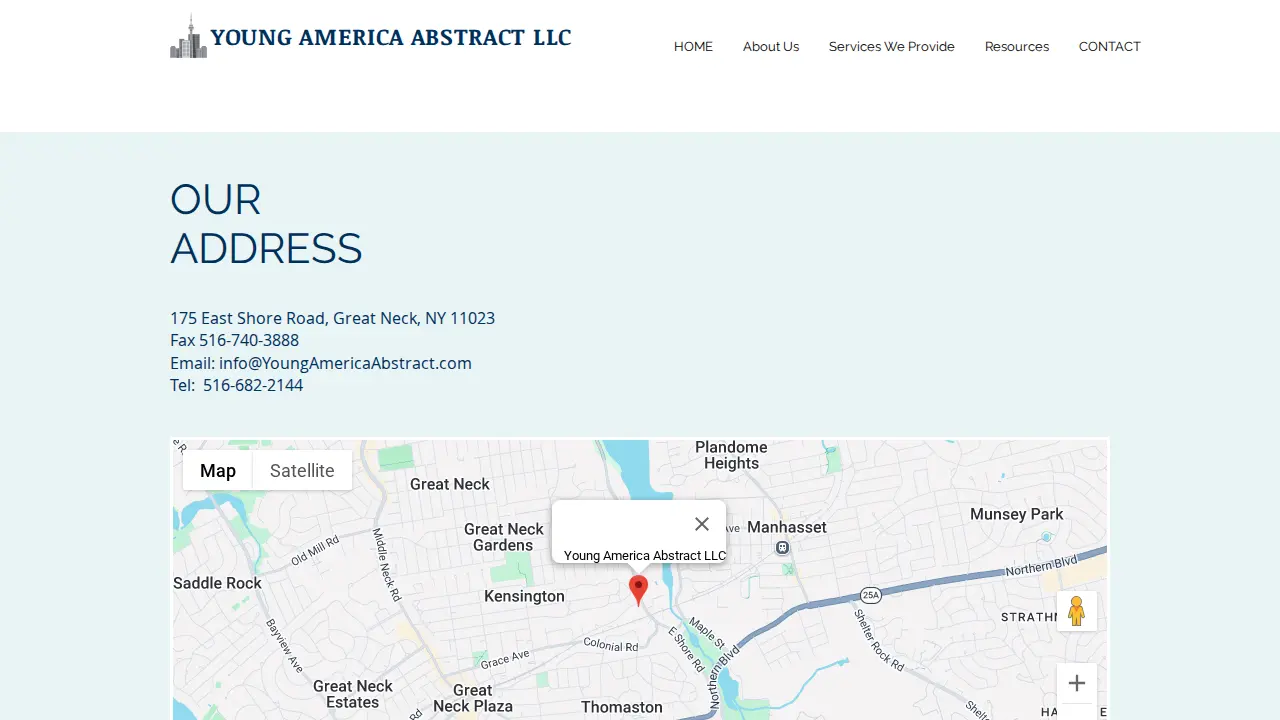Viewport: 1280px width, 720px height.
Task: Click the Munsey Park map label
Action: (x=1017, y=514)
